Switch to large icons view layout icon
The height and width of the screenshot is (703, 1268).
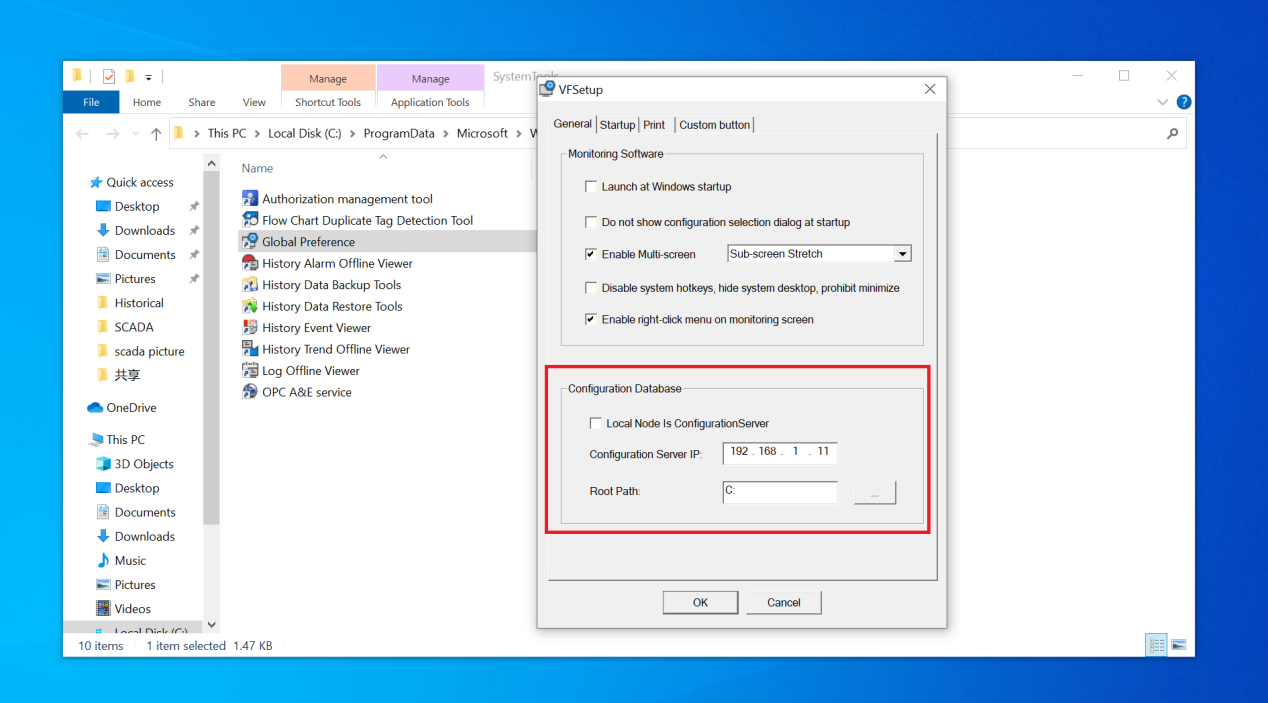pos(1179,645)
